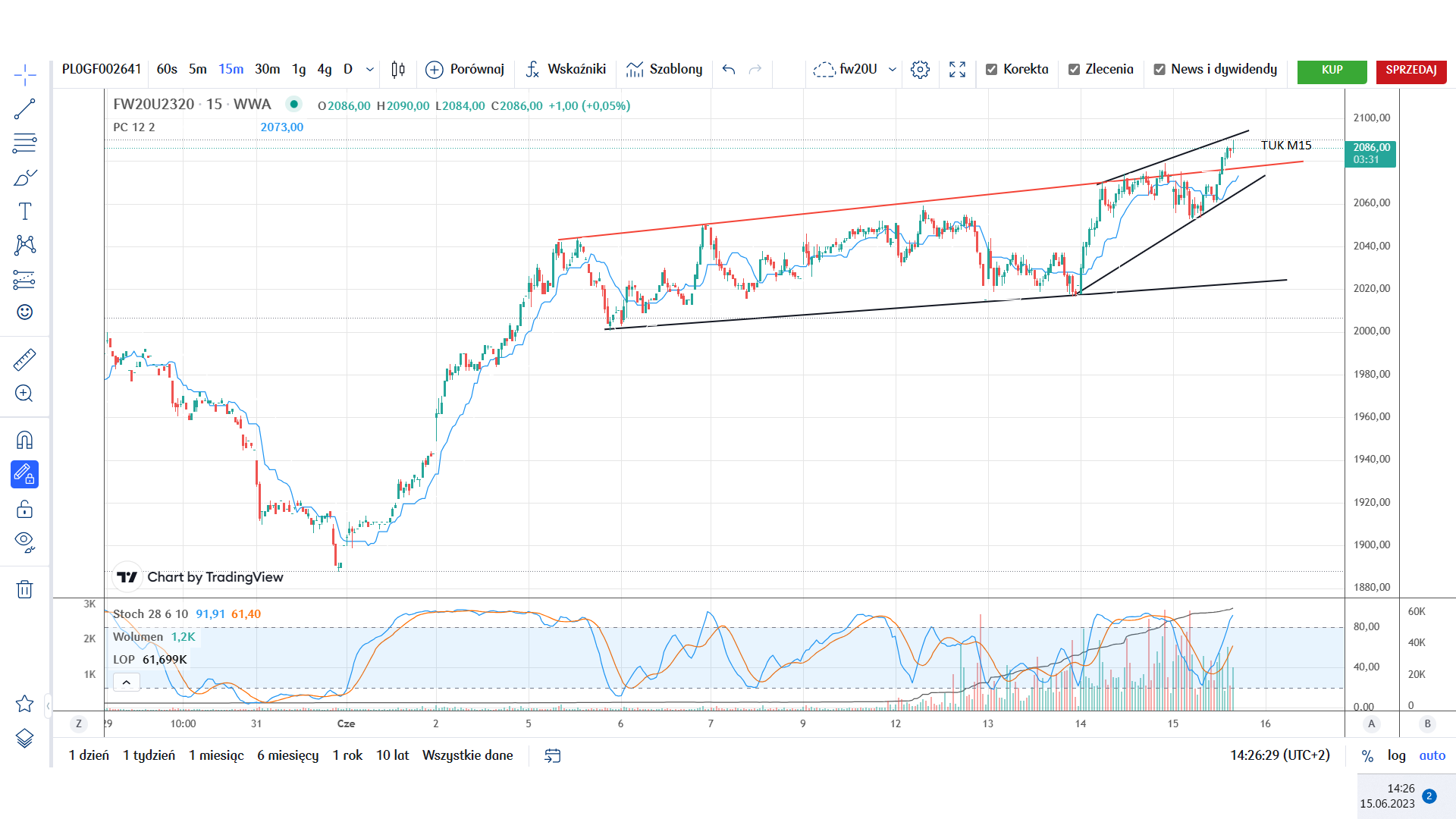Toggle the Zlecenia checkbox
The height and width of the screenshot is (819, 1456).
point(1074,70)
